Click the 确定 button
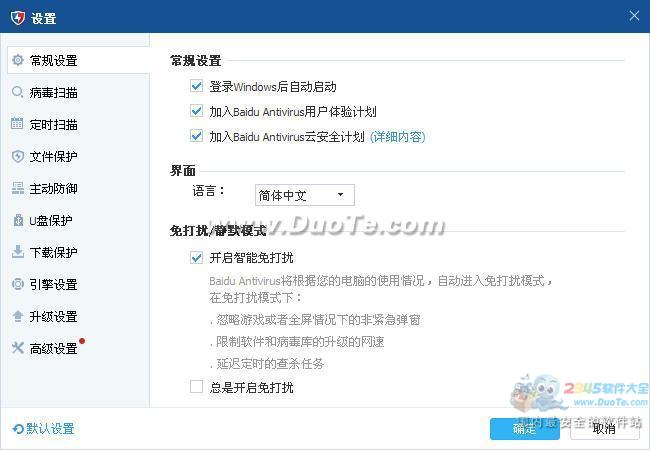The image size is (650, 450). pos(524,429)
